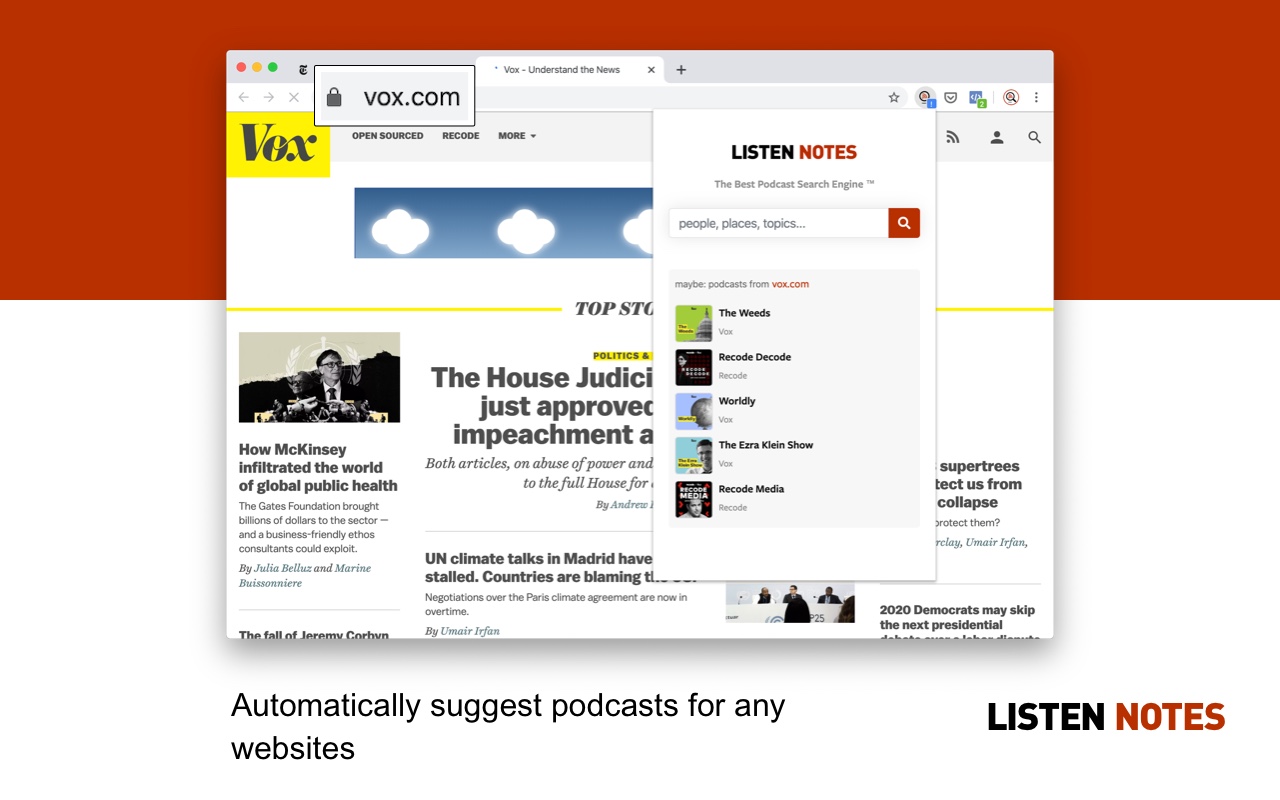
Task: Select the Vox - Understand the News tab
Action: 560,69
